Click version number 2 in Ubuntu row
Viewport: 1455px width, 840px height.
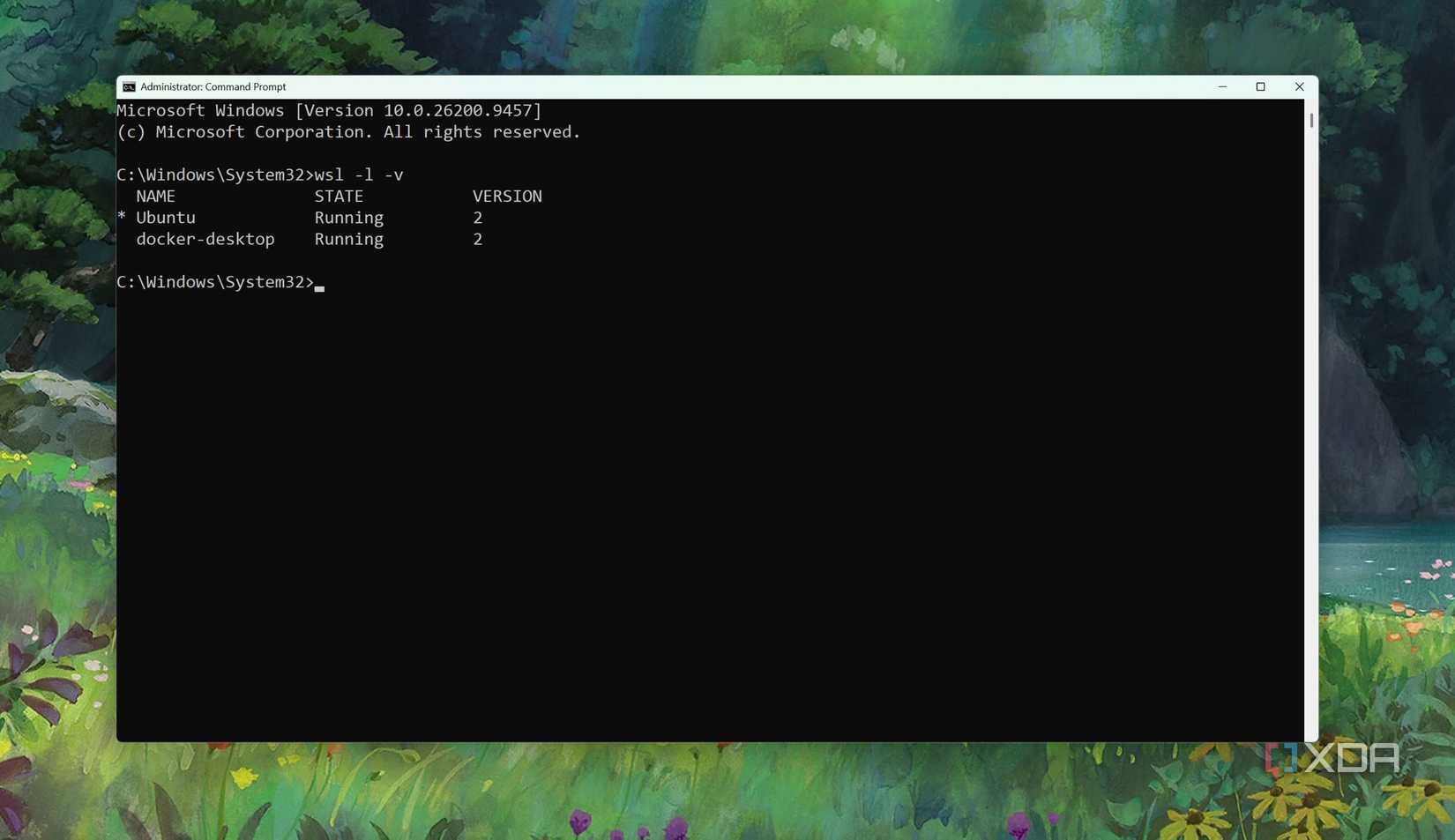(478, 218)
